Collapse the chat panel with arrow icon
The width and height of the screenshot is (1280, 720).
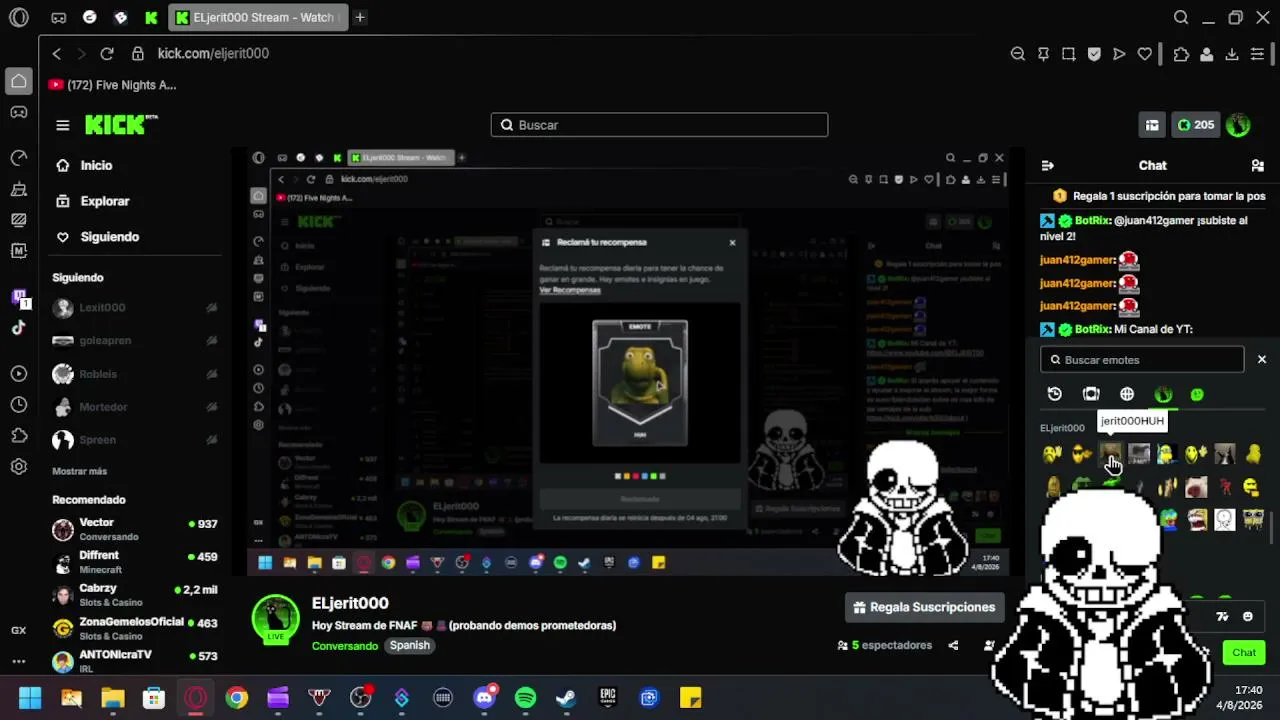tap(1047, 166)
